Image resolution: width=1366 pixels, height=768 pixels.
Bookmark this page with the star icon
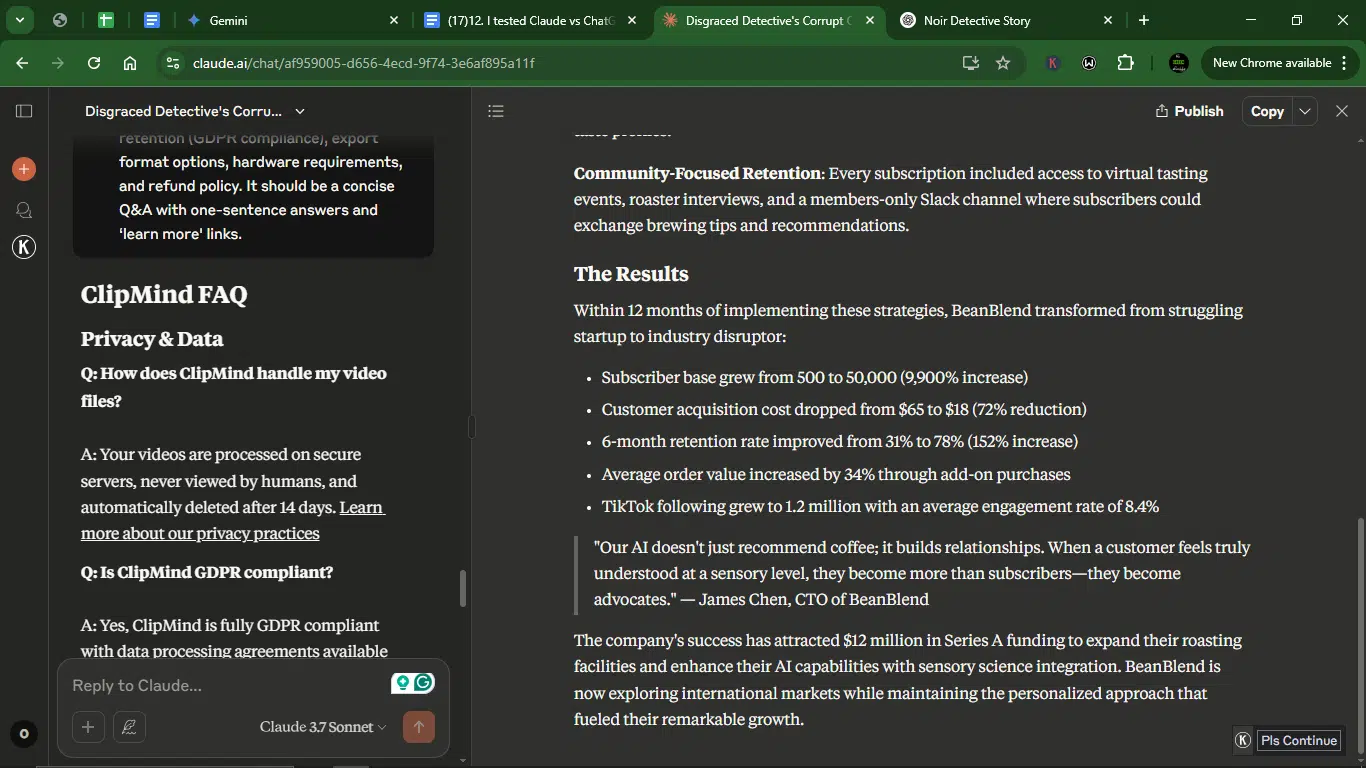pos(1003,63)
